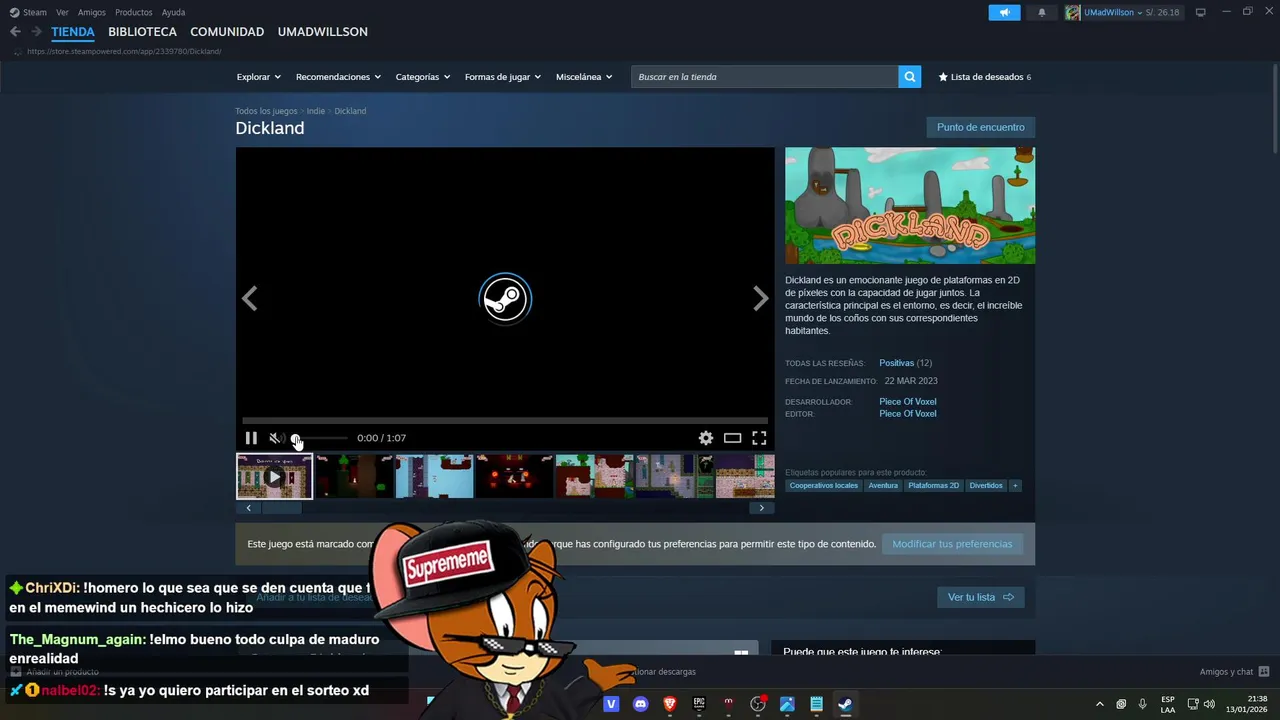Switch to the BIBLIOTECA tab
The width and height of the screenshot is (1280, 720).
tap(142, 32)
